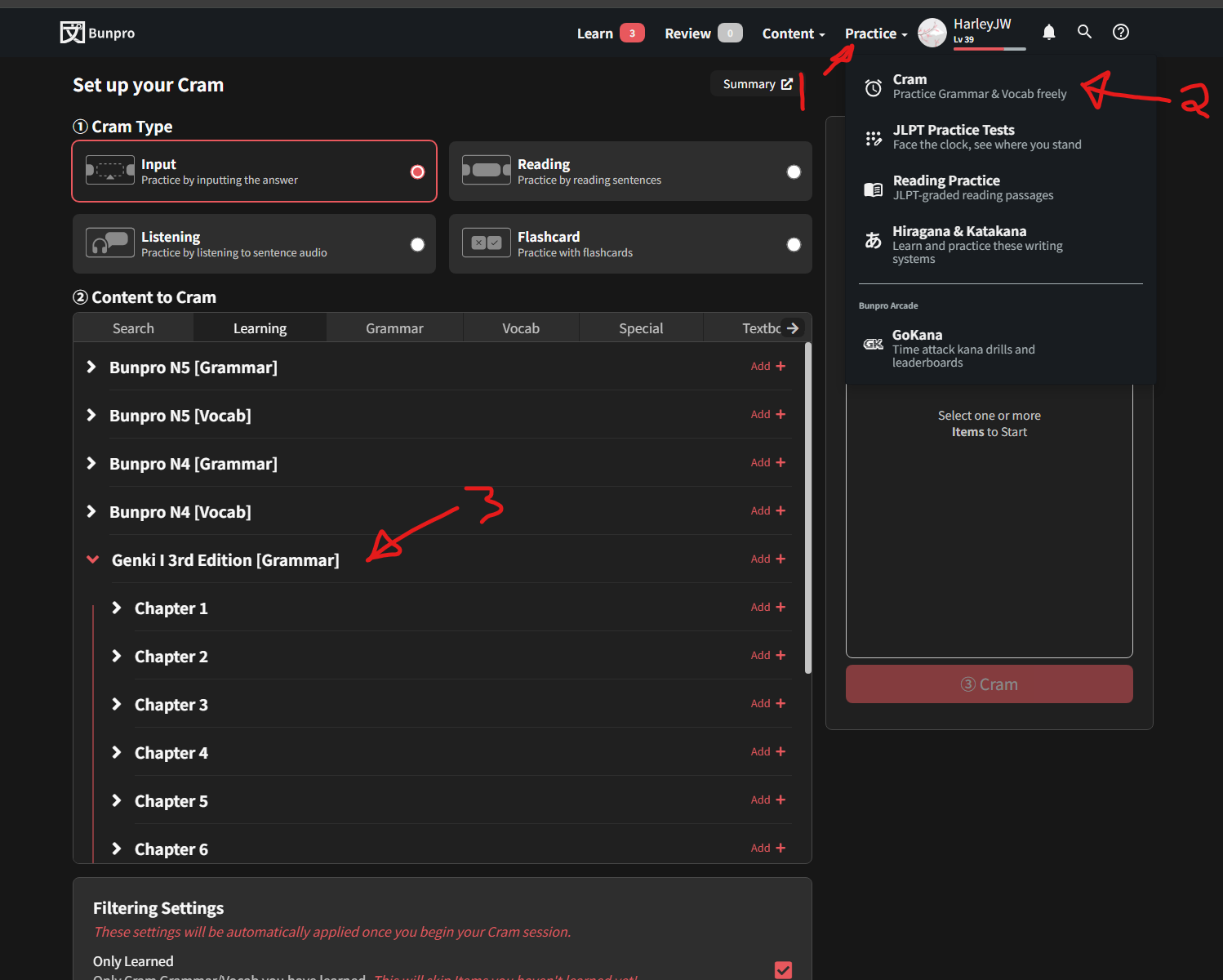Viewport: 1223px width, 980px height.
Task: Click the search magnifier icon
Action: [x=1084, y=32]
